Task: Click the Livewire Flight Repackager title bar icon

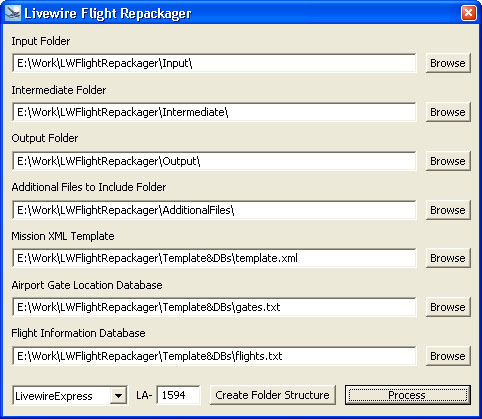Action: click(13, 13)
